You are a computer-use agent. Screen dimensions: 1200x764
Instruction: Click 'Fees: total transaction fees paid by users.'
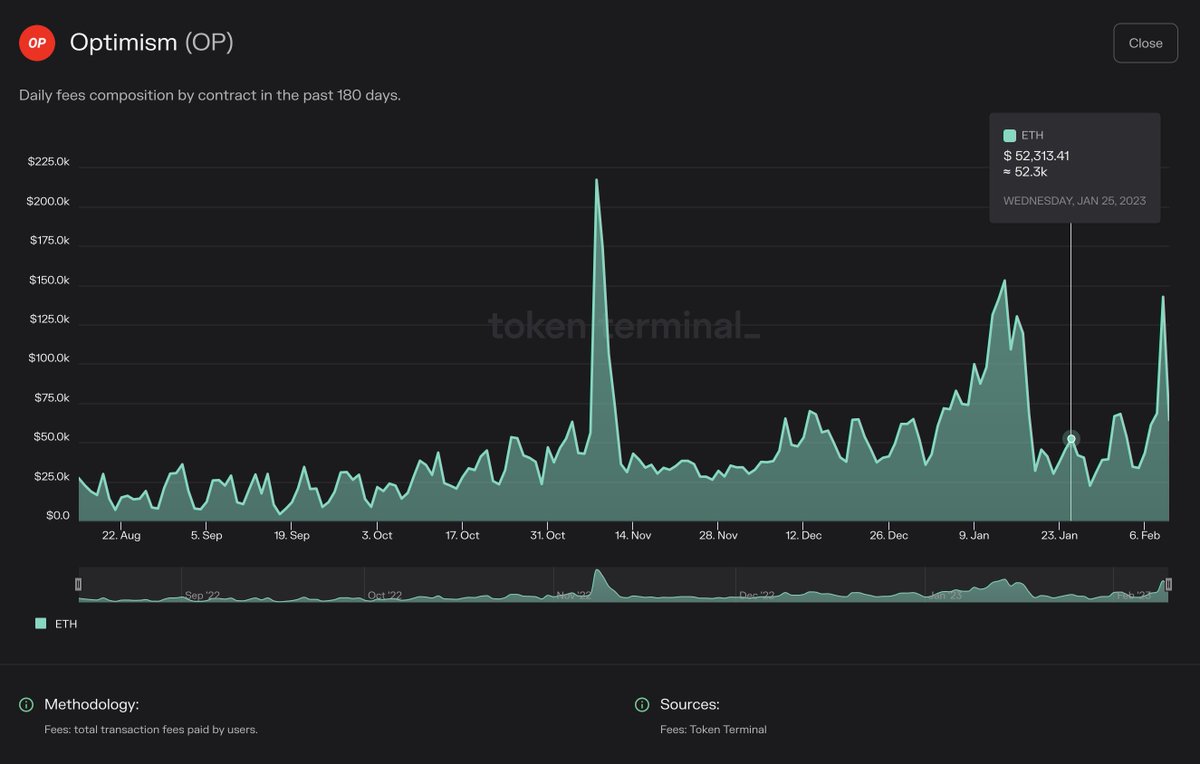pos(151,730)
